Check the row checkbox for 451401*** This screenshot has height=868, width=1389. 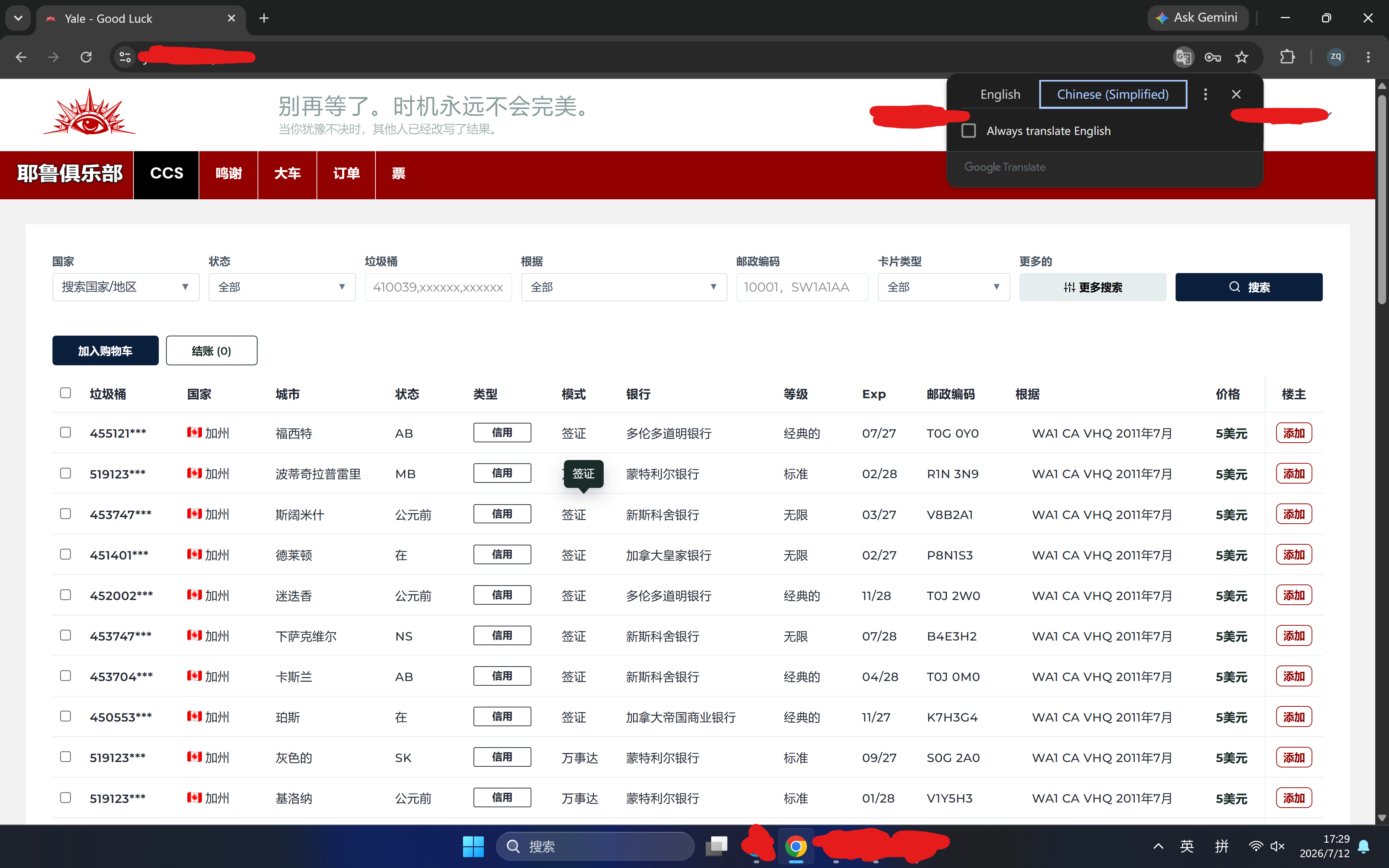(65, 554)
